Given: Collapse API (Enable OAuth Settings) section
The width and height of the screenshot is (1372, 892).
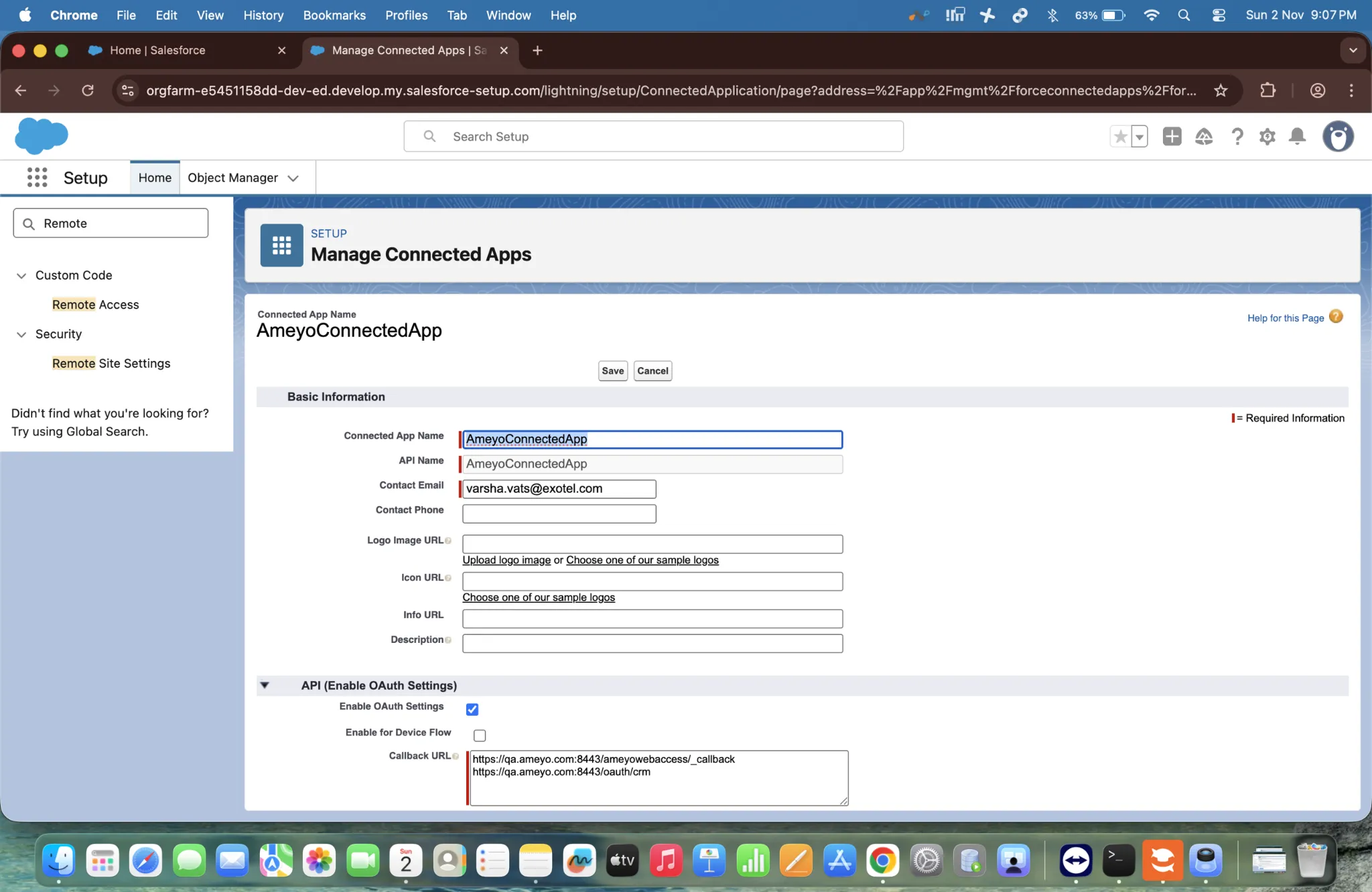Looking at the screenshot, I should (265, 685).
